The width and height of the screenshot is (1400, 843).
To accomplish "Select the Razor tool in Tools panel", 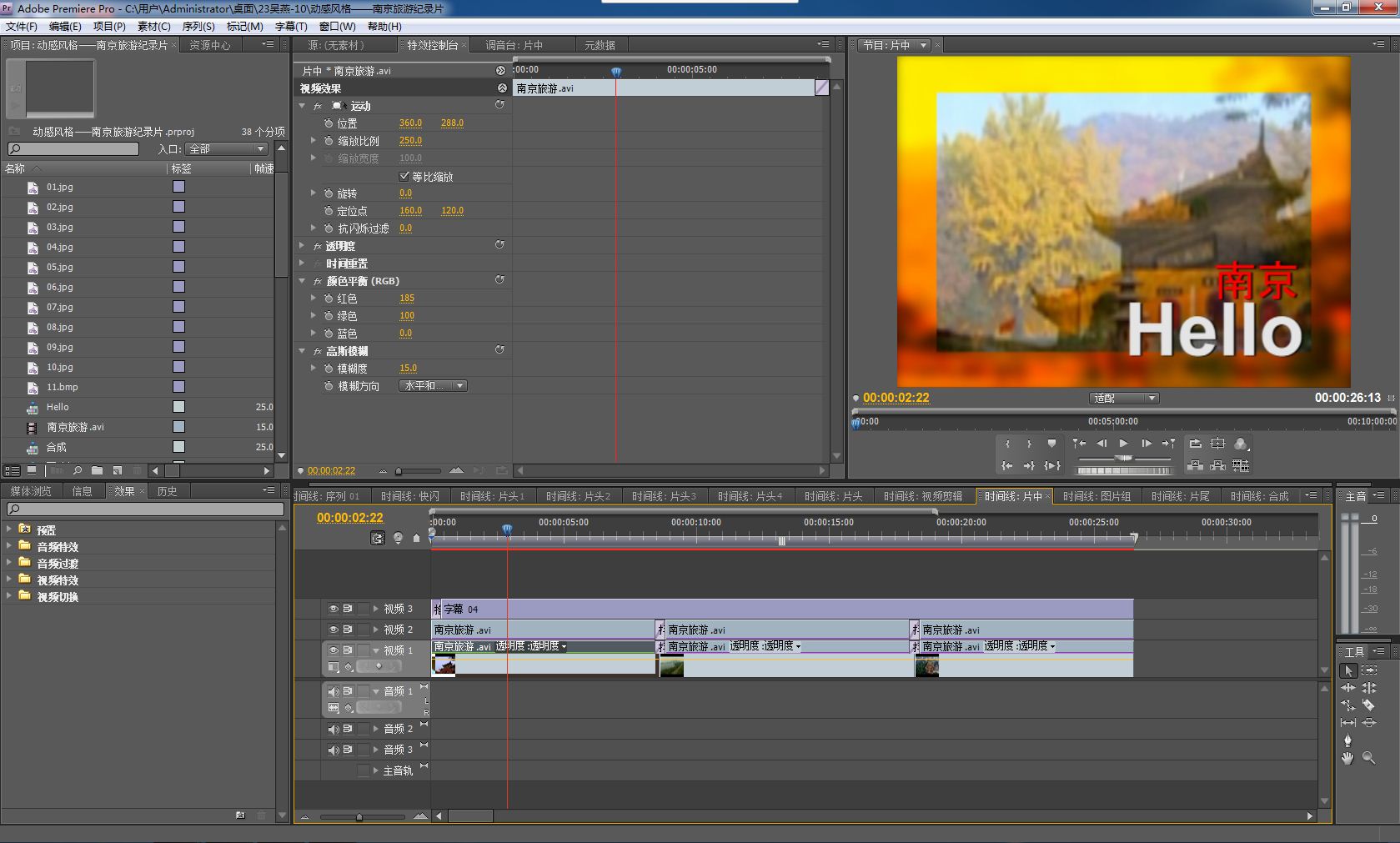I will 1368,705.
